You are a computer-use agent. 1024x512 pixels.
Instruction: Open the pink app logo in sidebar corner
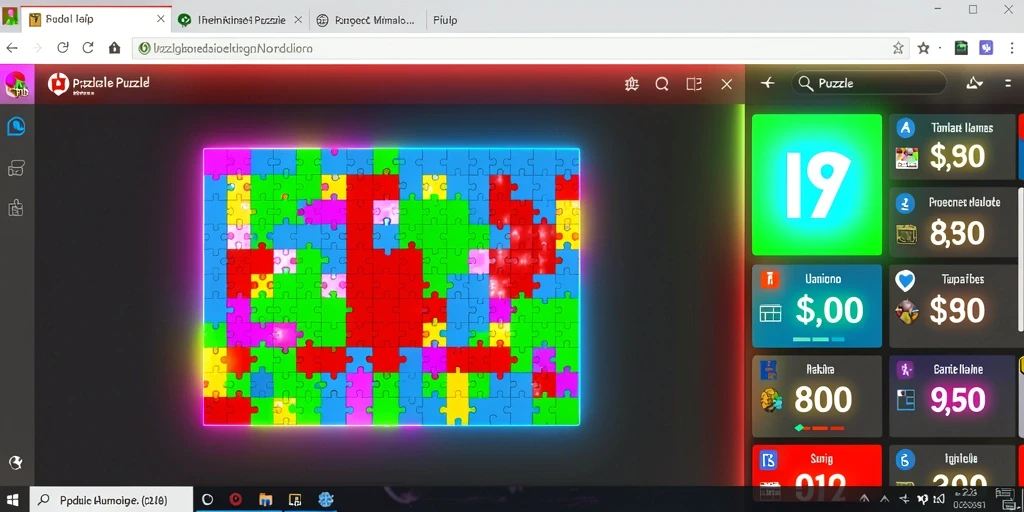16,85
